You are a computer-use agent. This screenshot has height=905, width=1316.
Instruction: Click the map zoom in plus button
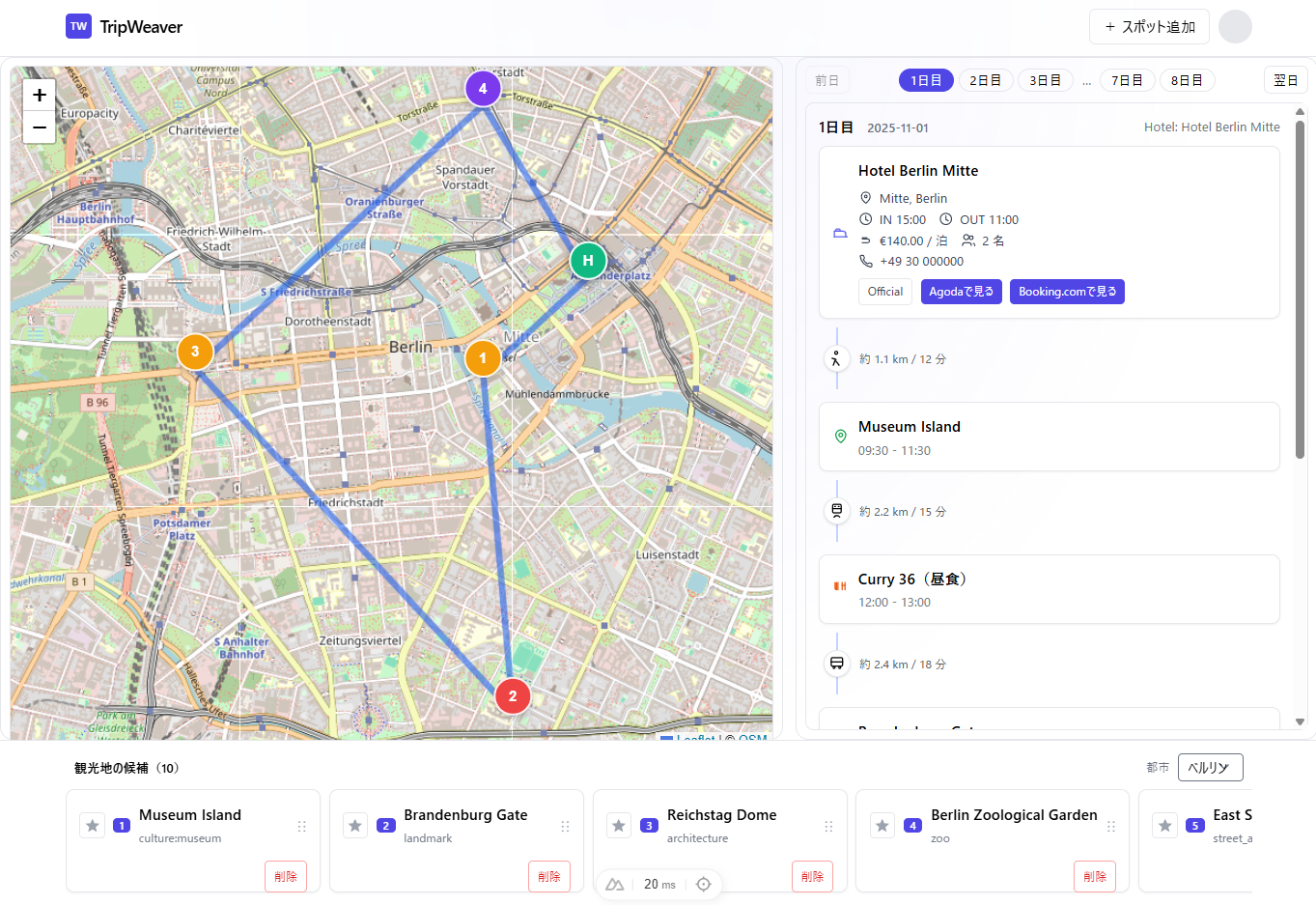point(40,95)
